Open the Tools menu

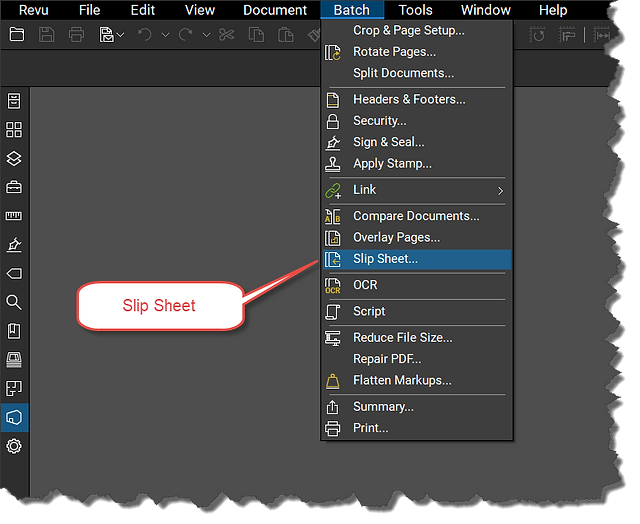click(x=415, y=10)
